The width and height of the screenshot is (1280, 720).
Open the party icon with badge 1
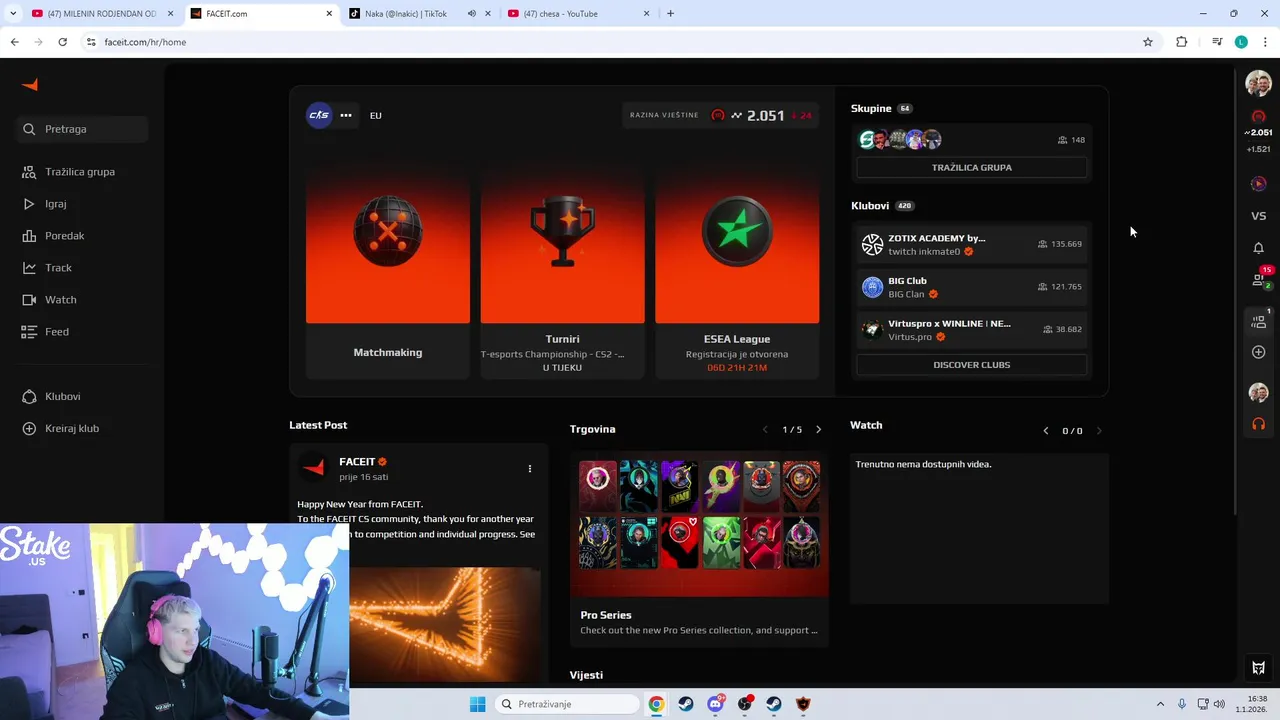1259,321
